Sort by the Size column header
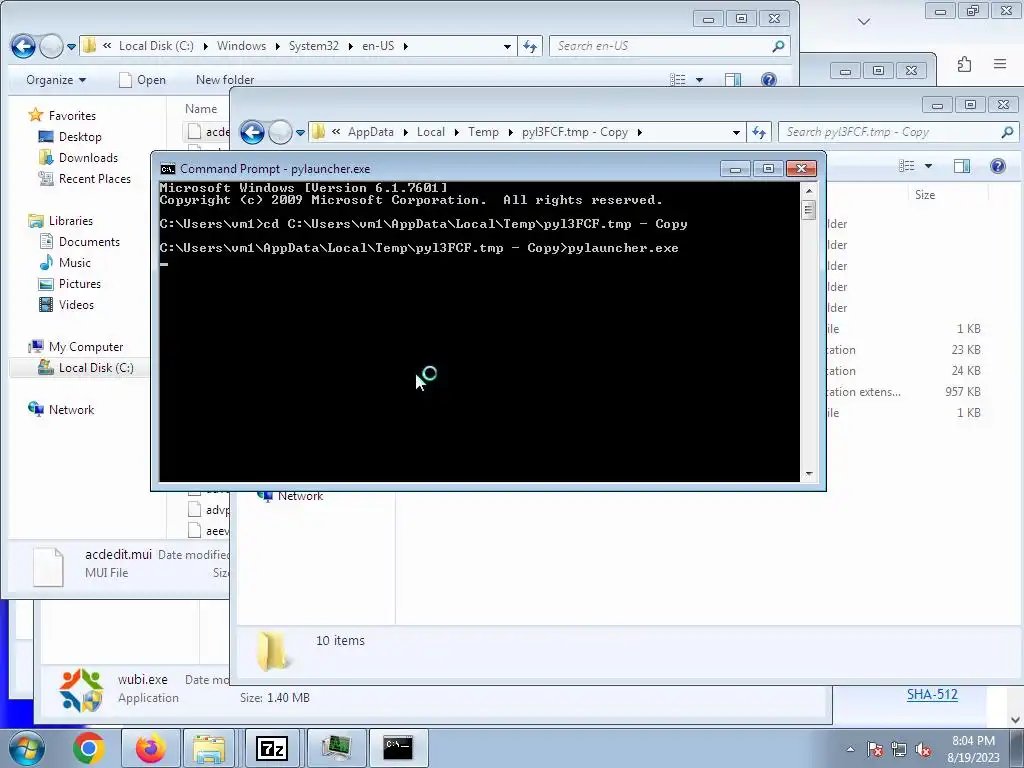This screenshot has height=768, width=1024. coord(925,195)
